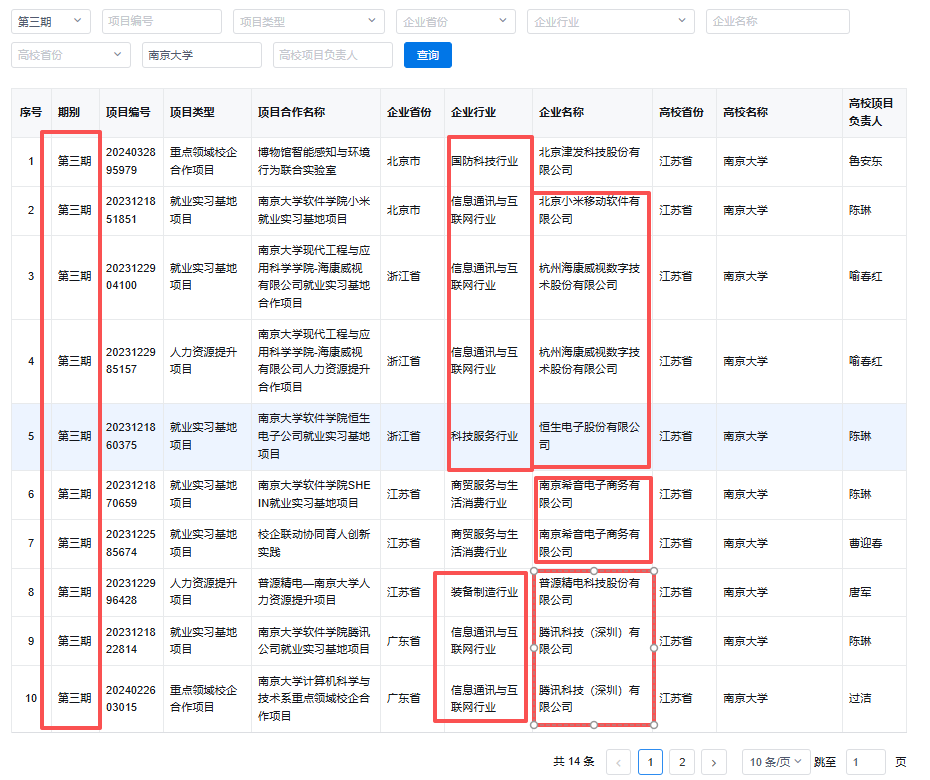
Task: Click the 高校项目负责人 input field
Action: point(333,55)
